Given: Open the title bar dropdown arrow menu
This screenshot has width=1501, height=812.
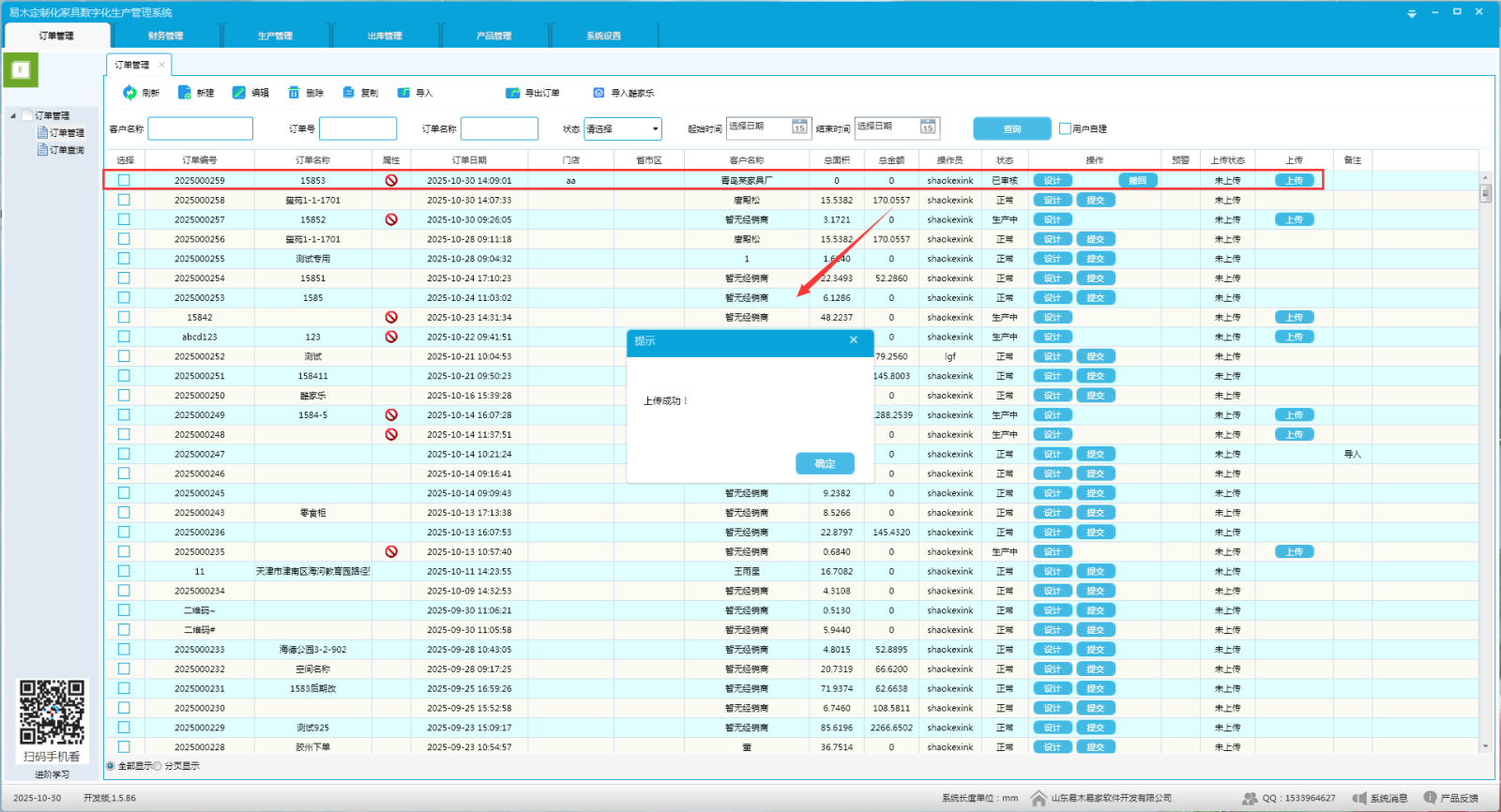Looking at the screenshot, I should [1411, 13].
